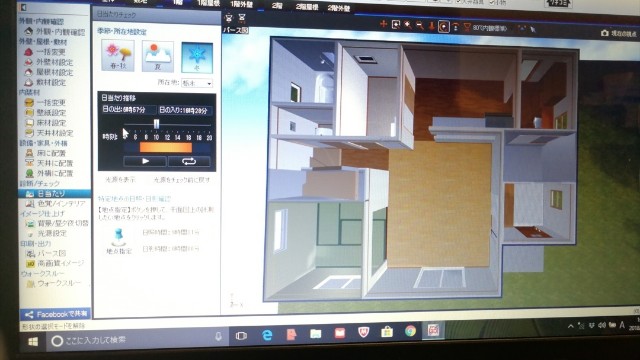Open 外構に配置 with tree icon
Image resolution: width=640 pixels, height=360 pixels.
[49, 173]
